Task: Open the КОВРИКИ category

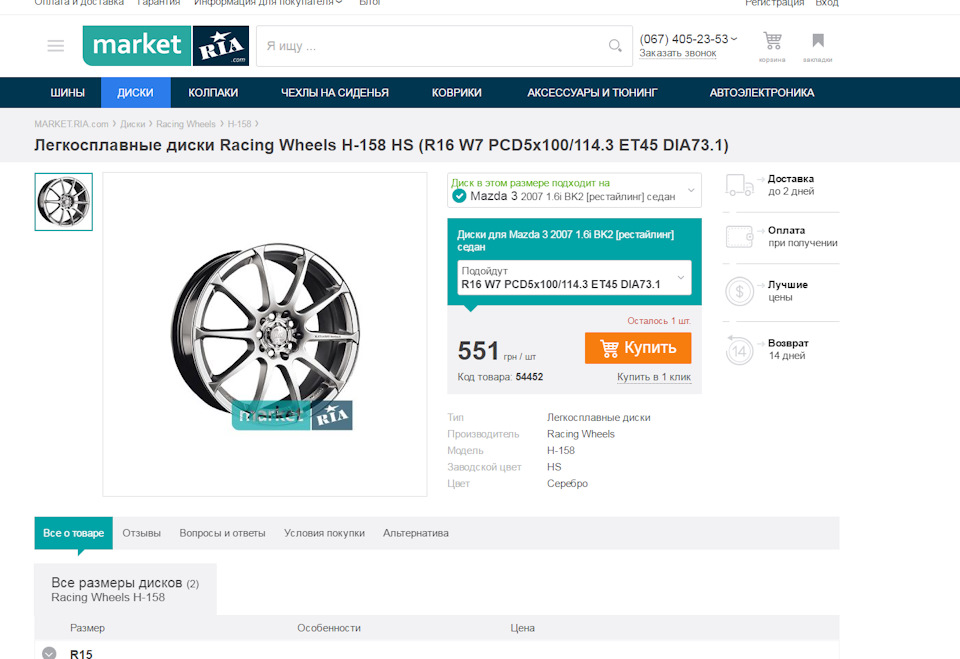Action: pos(457,92)
